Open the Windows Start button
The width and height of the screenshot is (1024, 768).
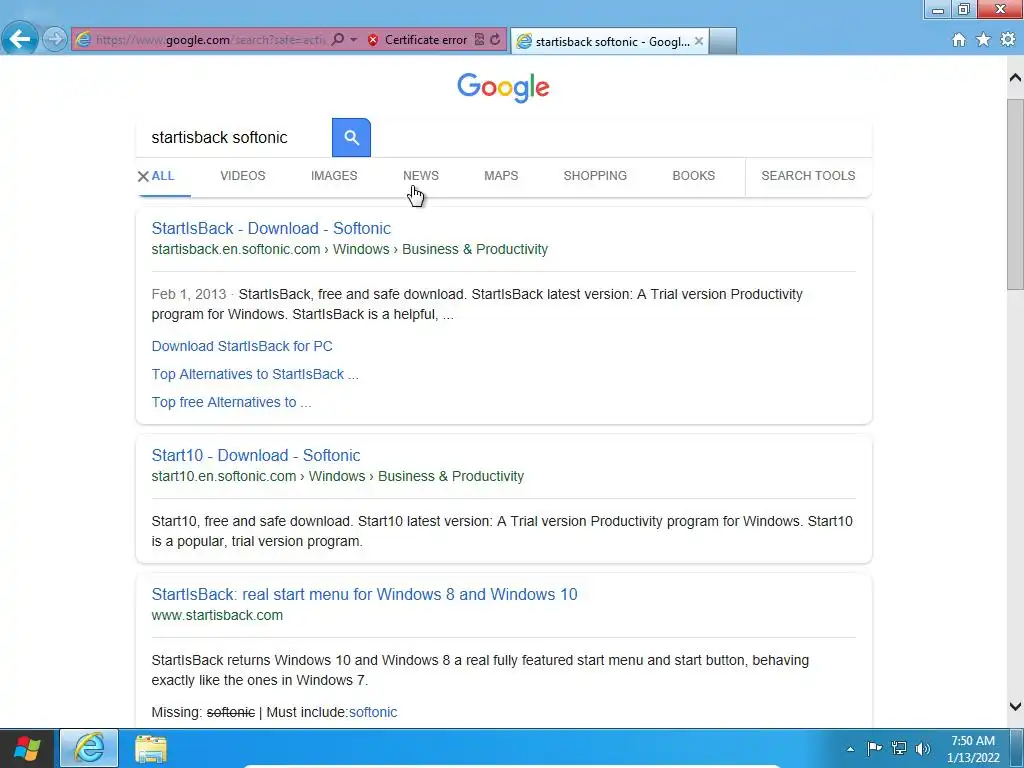pos(26,748)
